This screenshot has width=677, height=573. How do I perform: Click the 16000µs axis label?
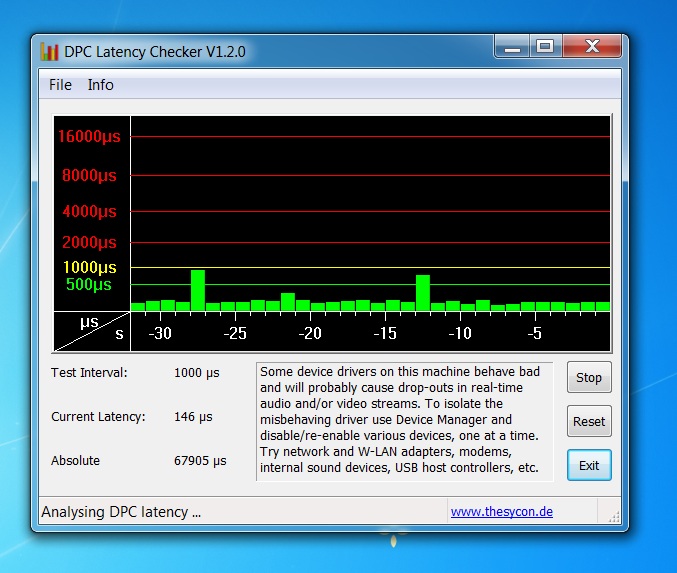click(89, 136)
